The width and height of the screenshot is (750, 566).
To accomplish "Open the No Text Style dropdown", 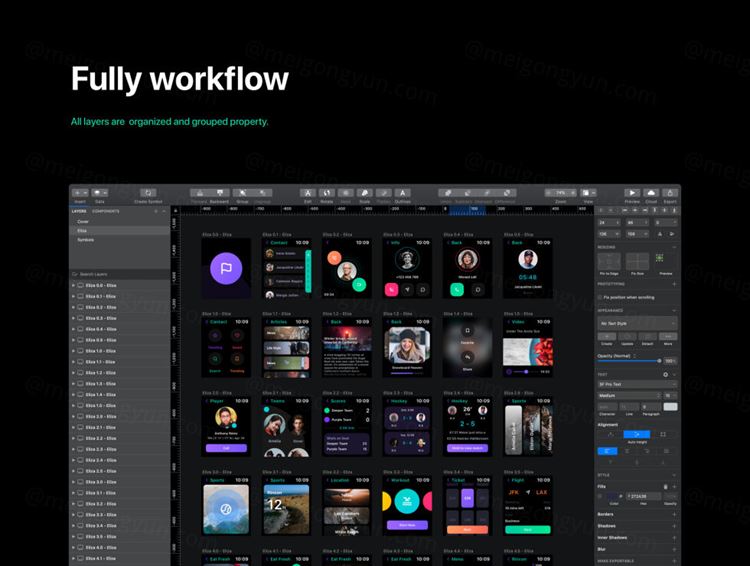I will point(636,324).
